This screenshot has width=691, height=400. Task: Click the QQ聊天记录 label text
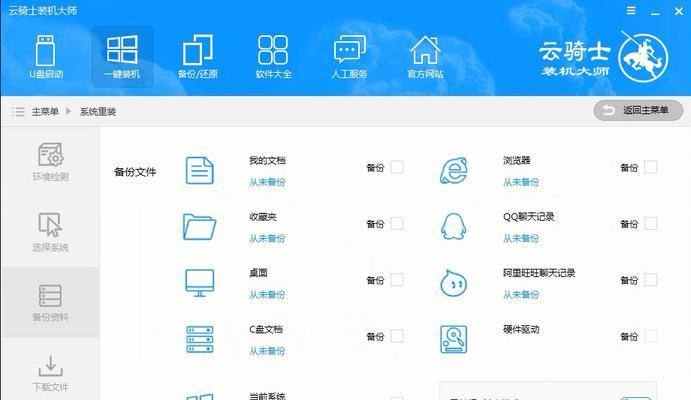tap(528, 216)
